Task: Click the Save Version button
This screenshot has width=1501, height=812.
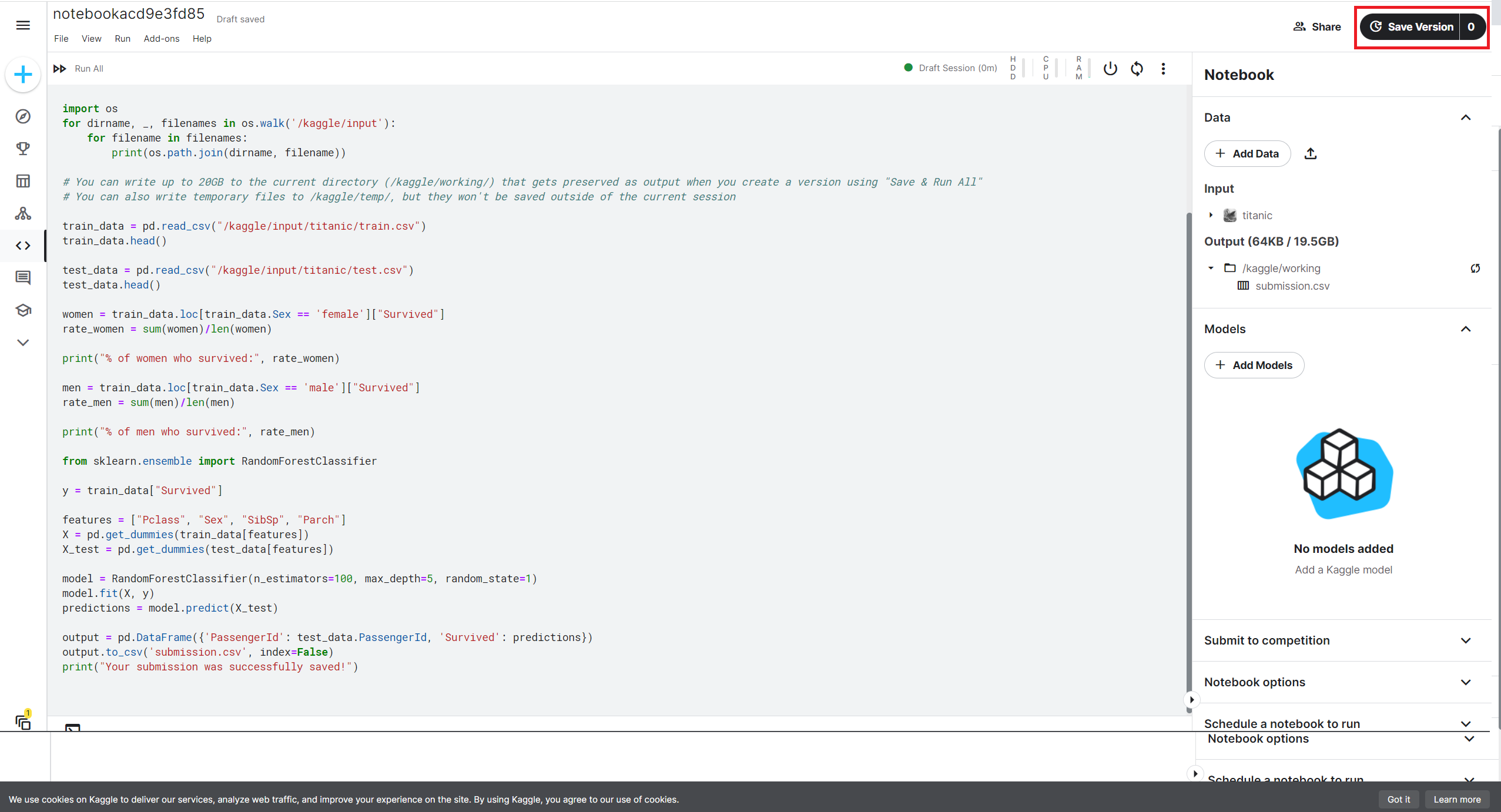Action: [x=1412, y=27]
